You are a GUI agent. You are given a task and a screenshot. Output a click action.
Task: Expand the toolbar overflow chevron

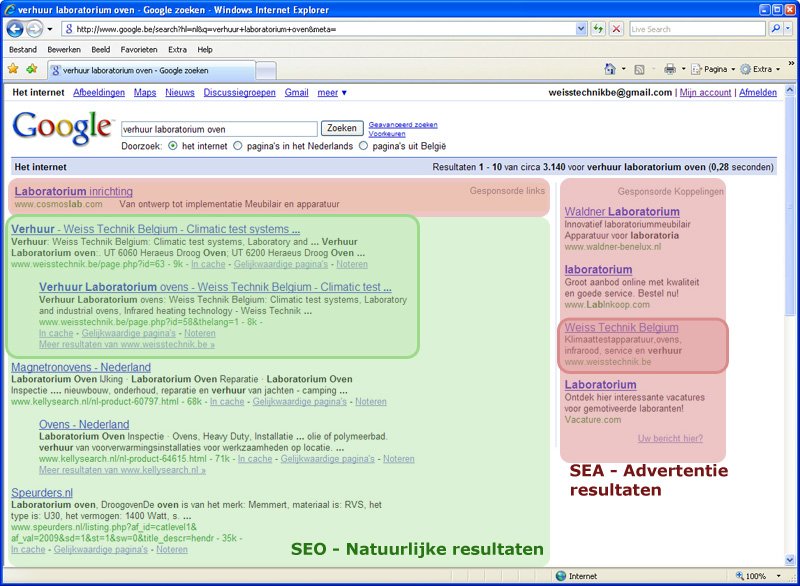(791, 63)
